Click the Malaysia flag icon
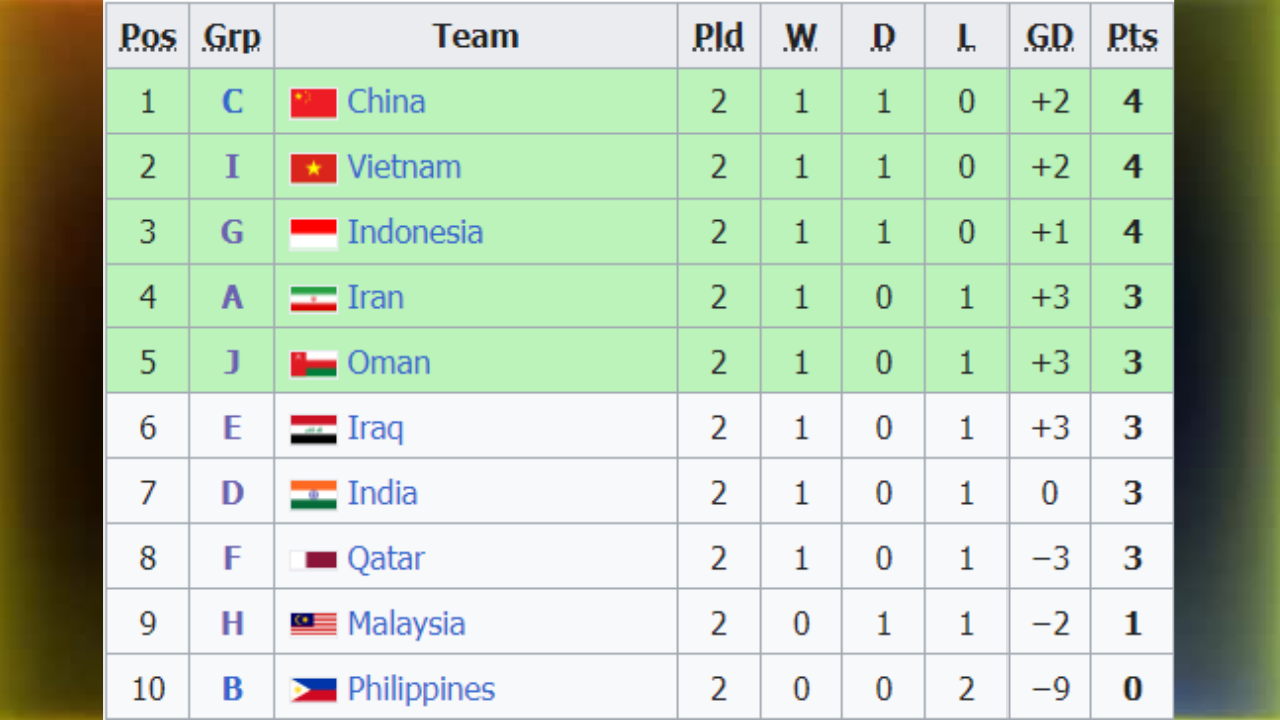Screen dimensions: 1280x720 (313, 624)
